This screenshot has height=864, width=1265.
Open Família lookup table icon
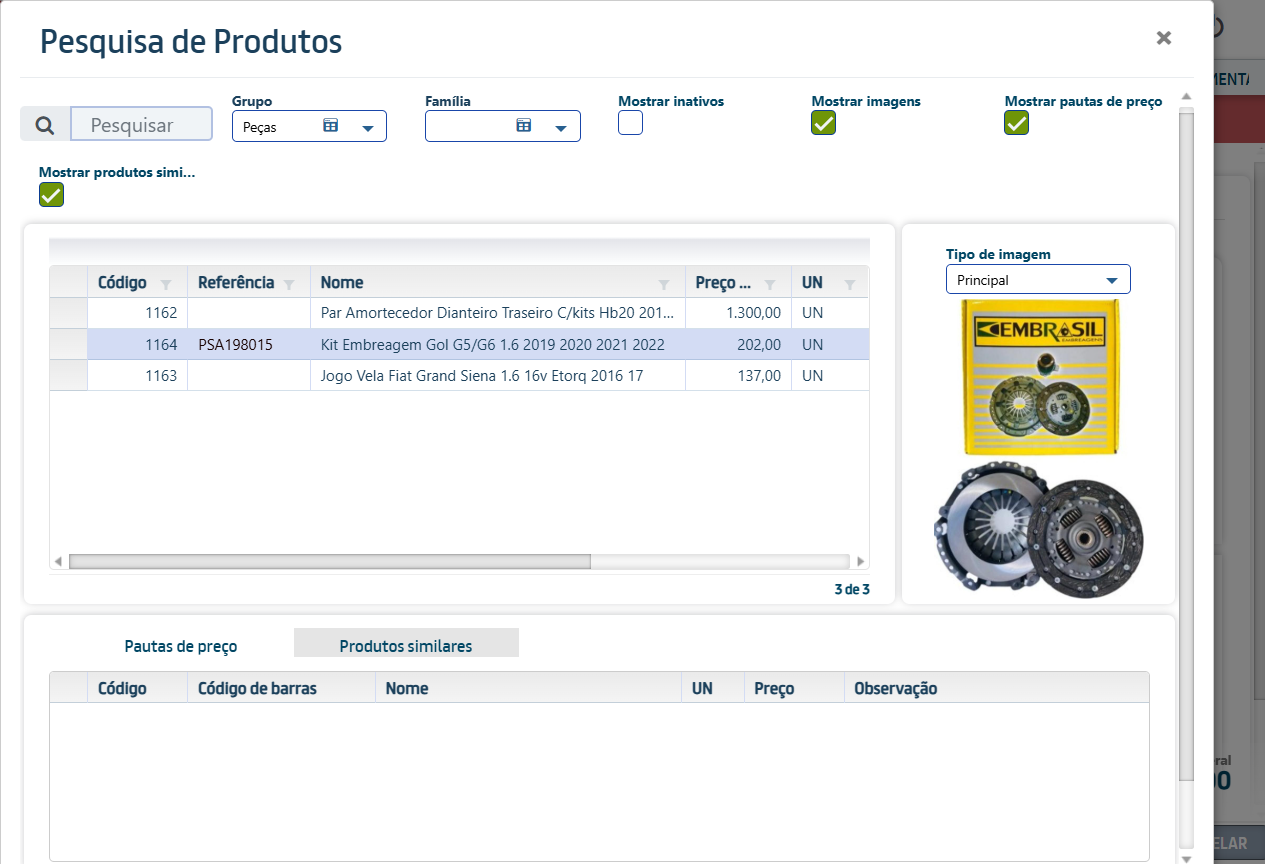[x=524, y=126]
